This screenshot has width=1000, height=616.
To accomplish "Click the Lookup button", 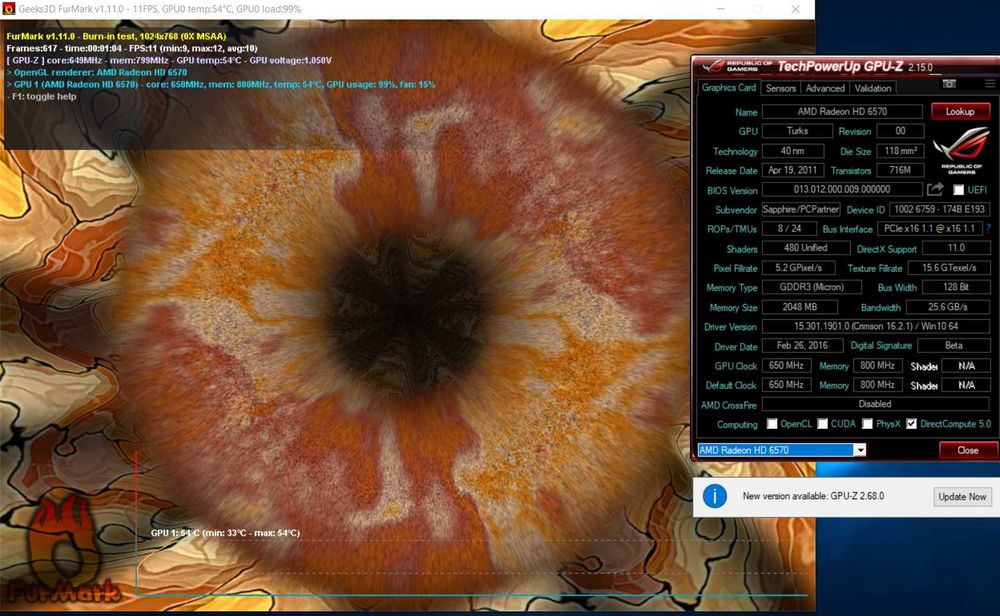I will 960,111.
